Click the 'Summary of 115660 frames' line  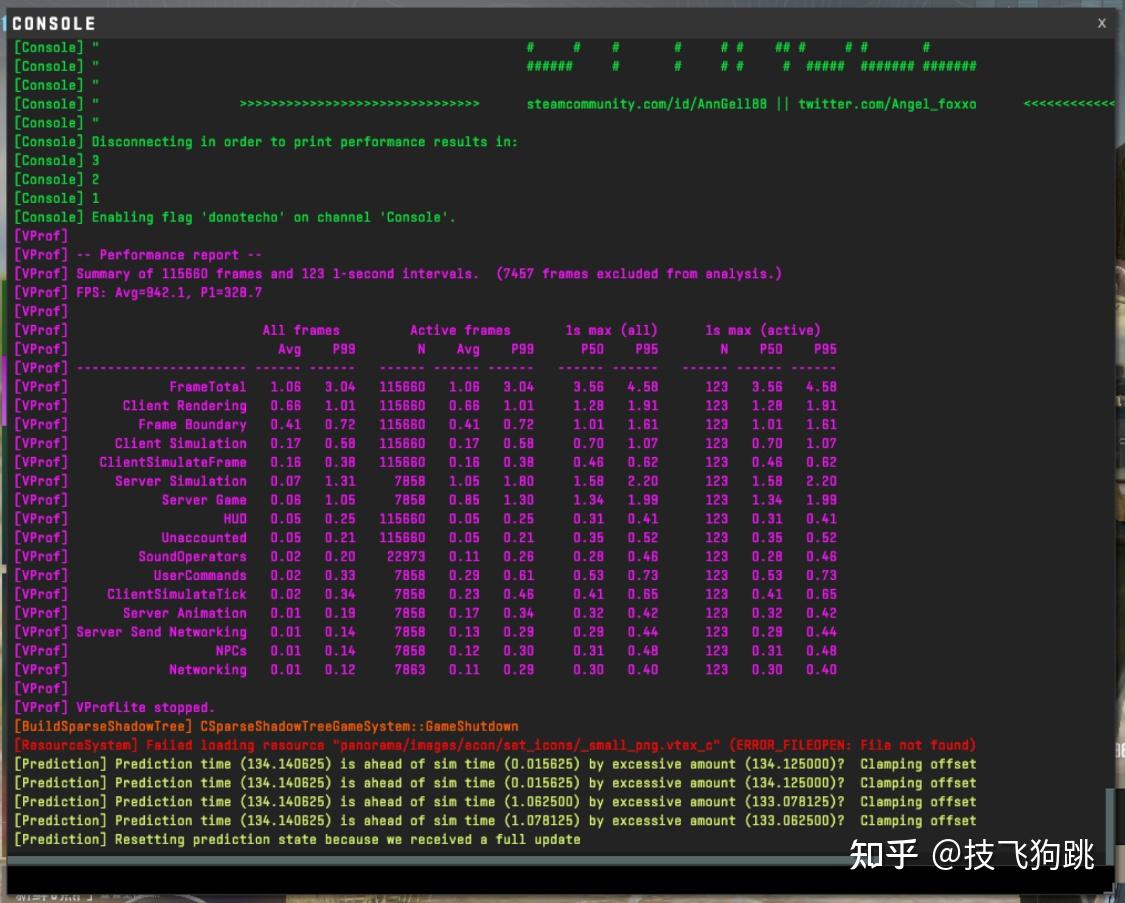398,273
